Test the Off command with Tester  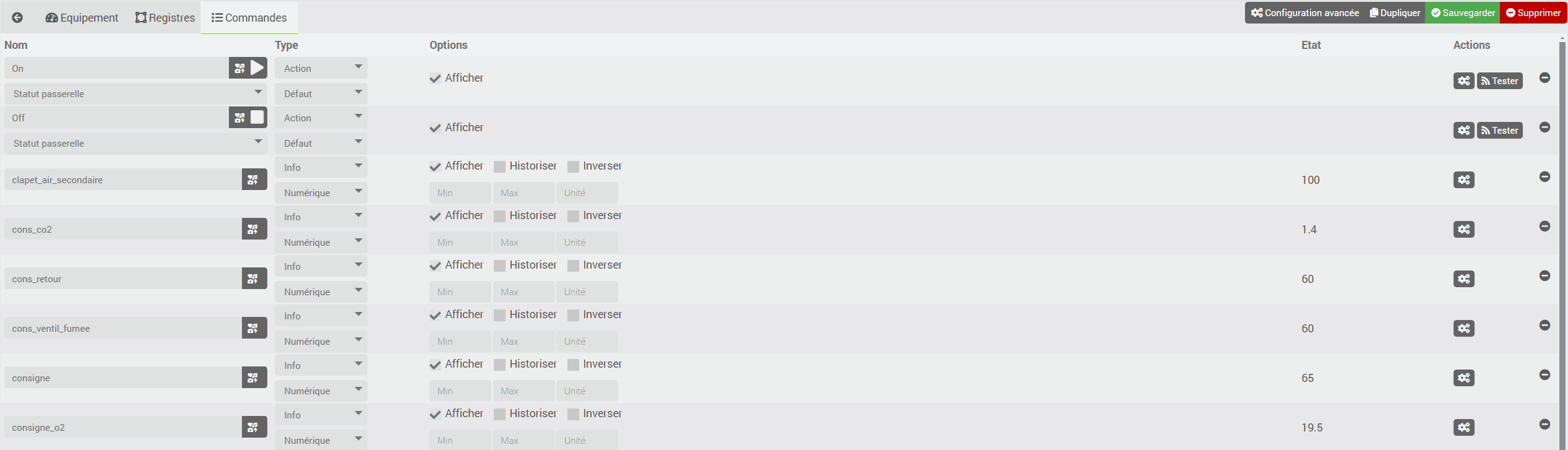(1499, 131)
